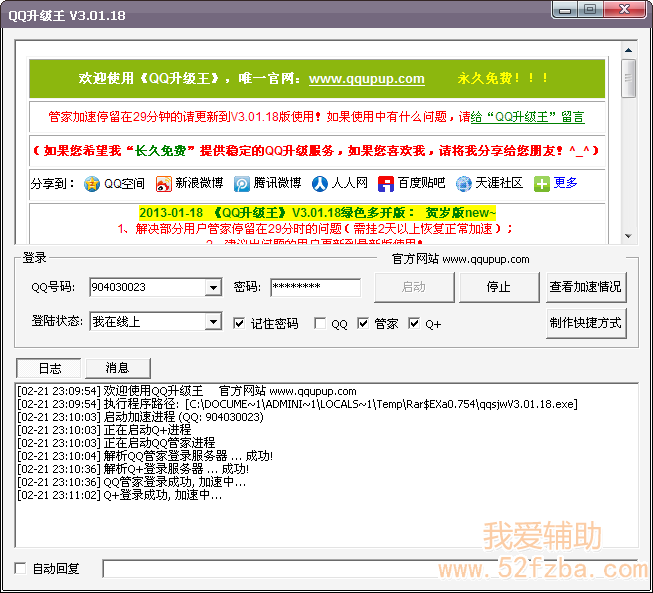Viewport: 653px width, 593px height.
Task: Share via 新浪微博 icon
Action: [164, 184]
